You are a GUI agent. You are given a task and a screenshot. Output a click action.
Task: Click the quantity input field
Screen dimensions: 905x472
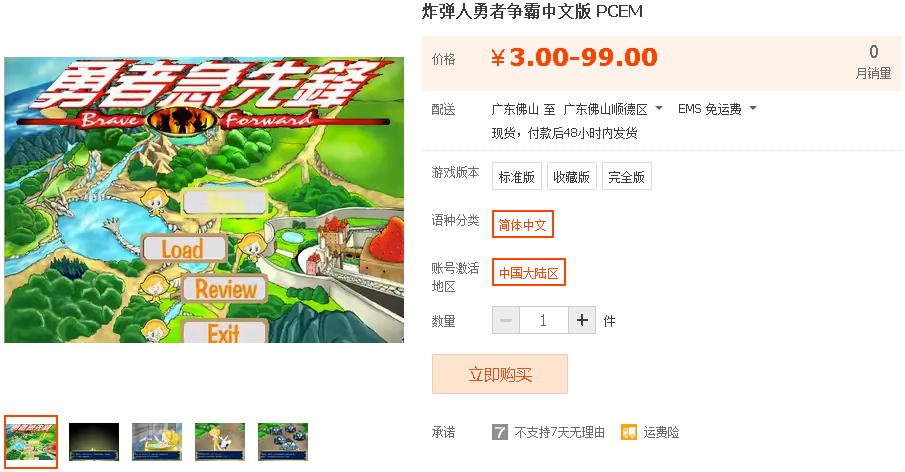pyautogui.click(x=544, y=320)
